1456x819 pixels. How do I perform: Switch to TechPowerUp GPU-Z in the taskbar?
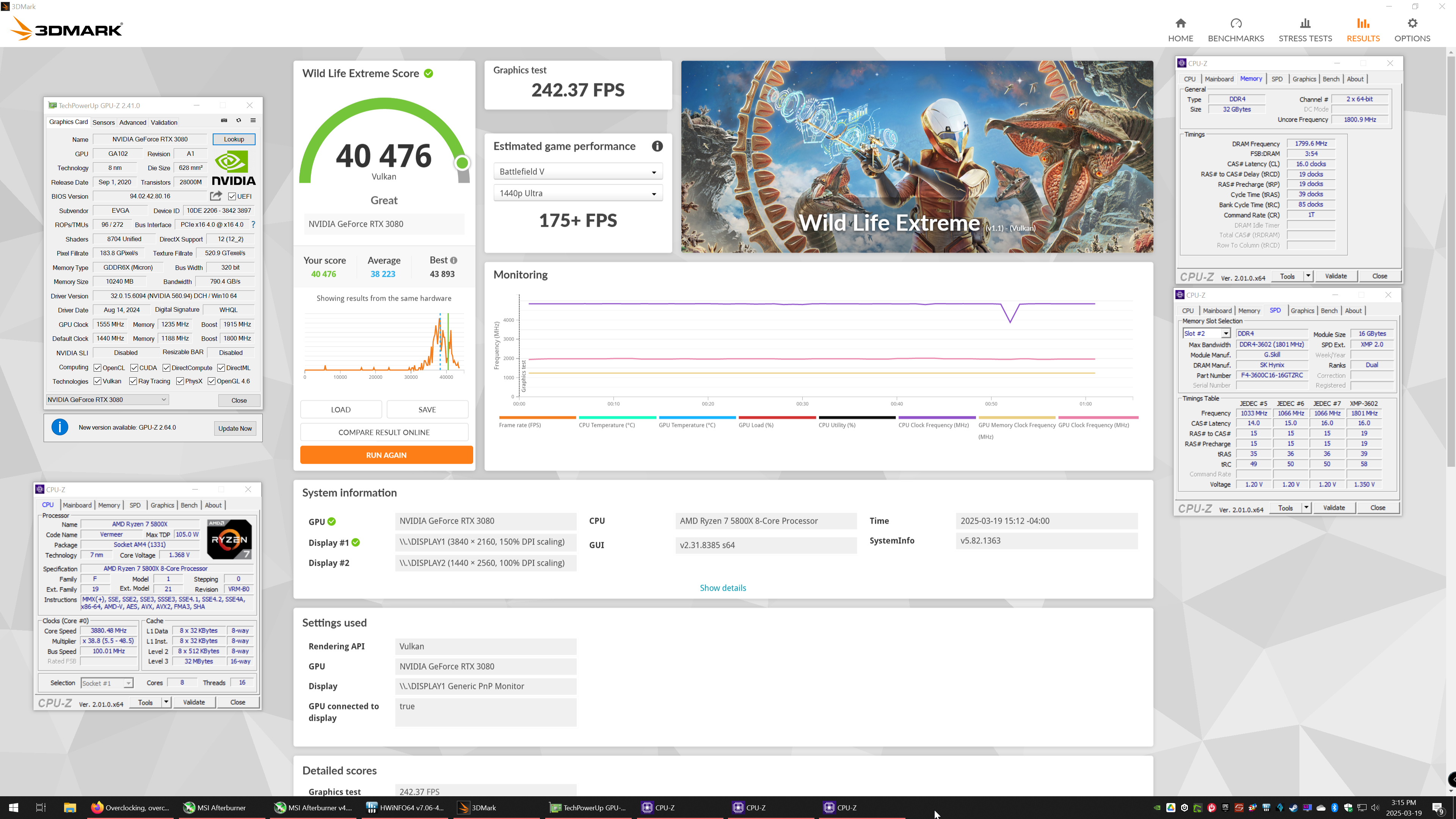588,808
